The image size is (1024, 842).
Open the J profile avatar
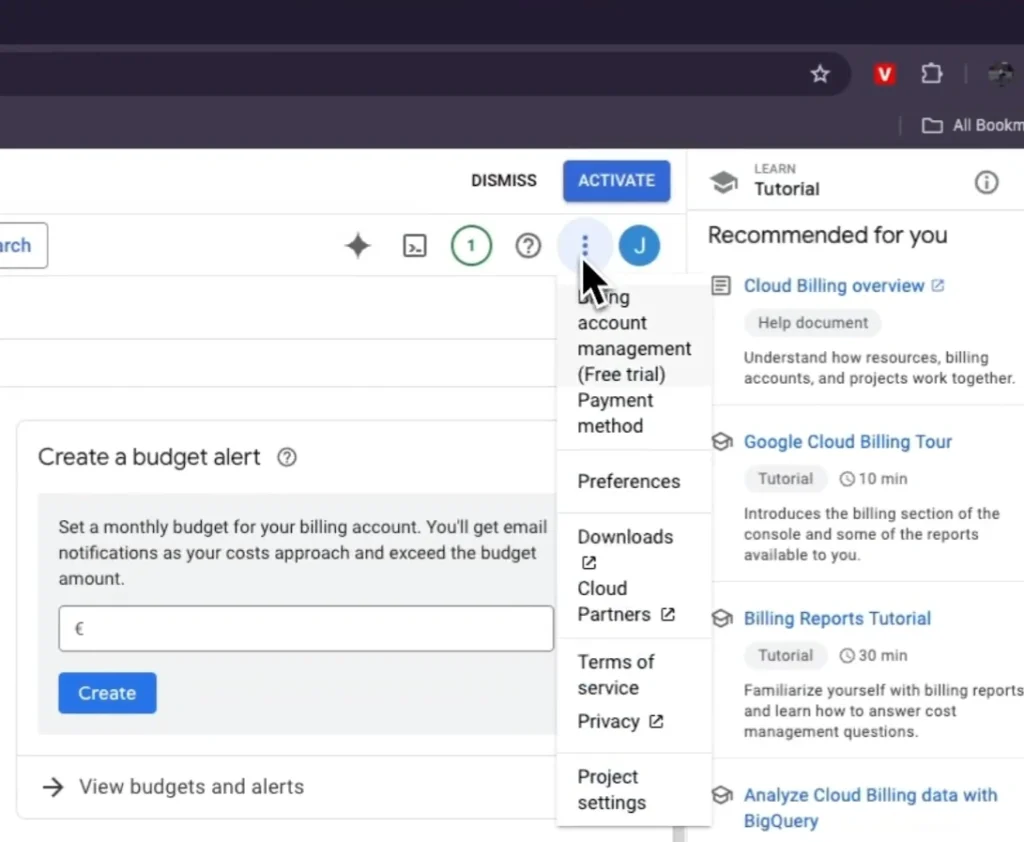pos(639,245)
